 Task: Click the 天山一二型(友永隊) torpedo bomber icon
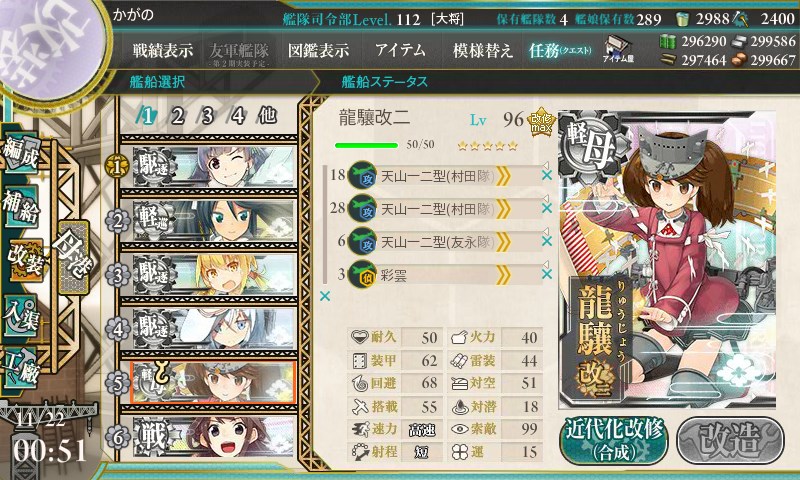(362, 242)
